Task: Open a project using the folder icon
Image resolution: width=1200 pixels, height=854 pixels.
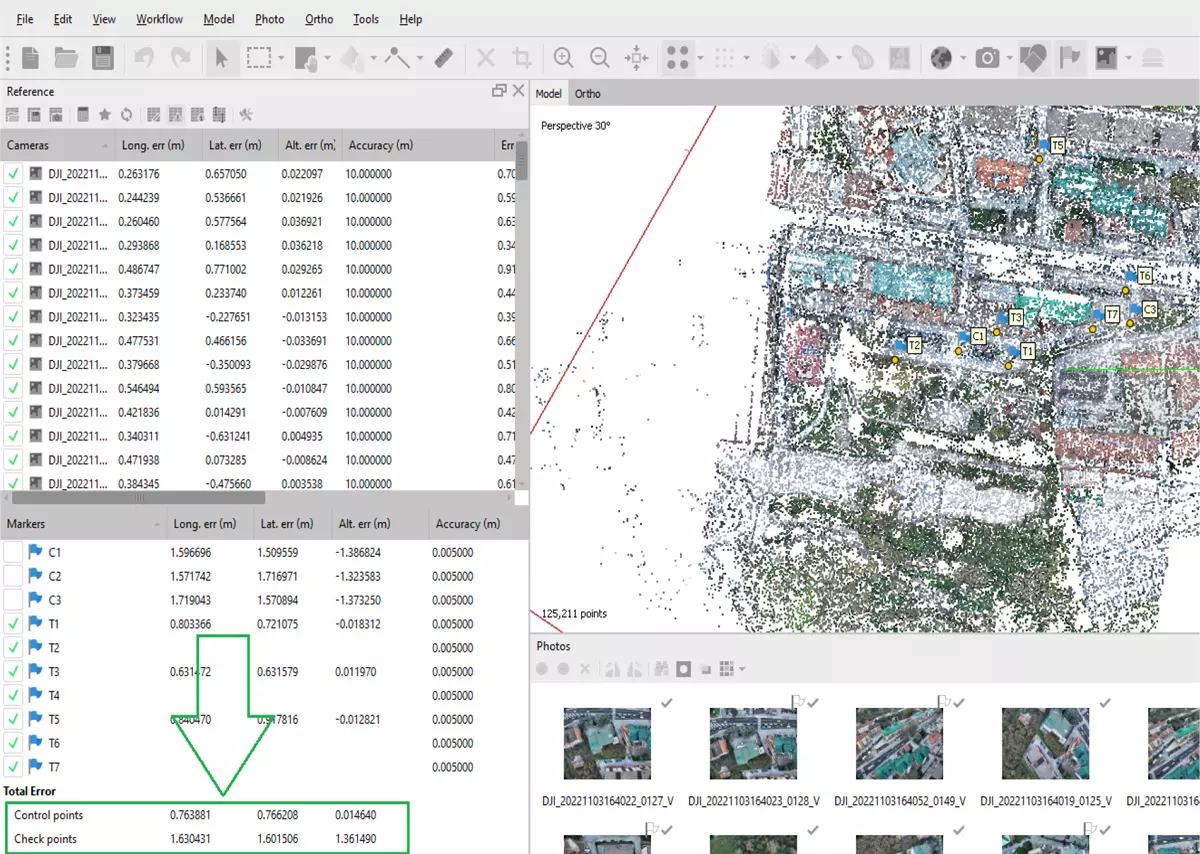Action: pyautogui.click(x=66, y=58)
